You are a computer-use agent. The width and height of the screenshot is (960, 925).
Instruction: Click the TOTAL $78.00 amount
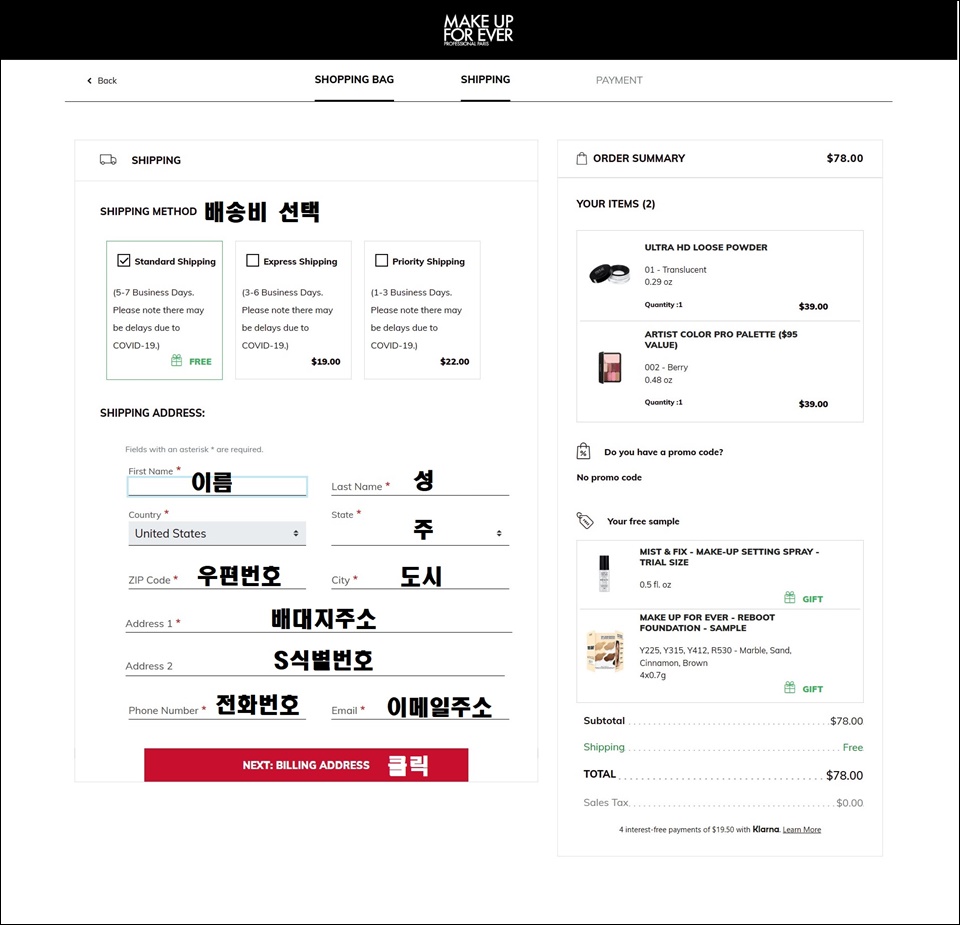click(x=844, y=775)
